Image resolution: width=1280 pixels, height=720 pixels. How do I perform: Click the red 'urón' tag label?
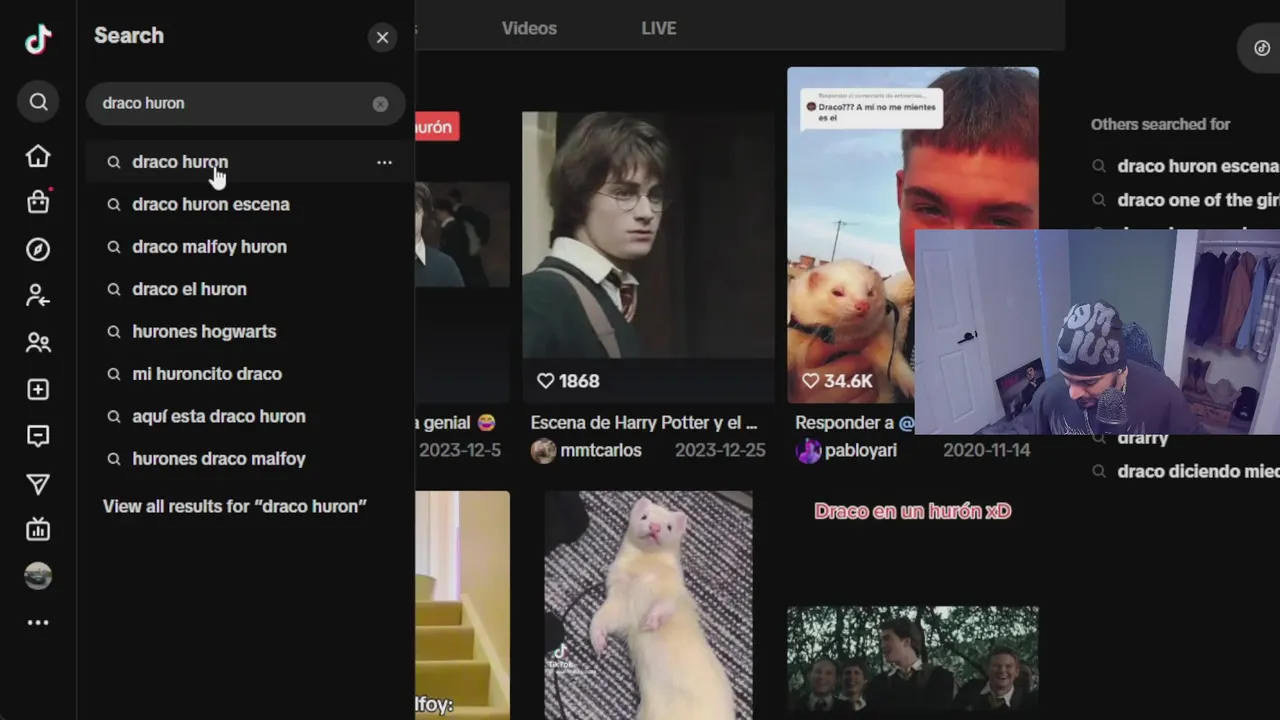[x=437, y=127]
